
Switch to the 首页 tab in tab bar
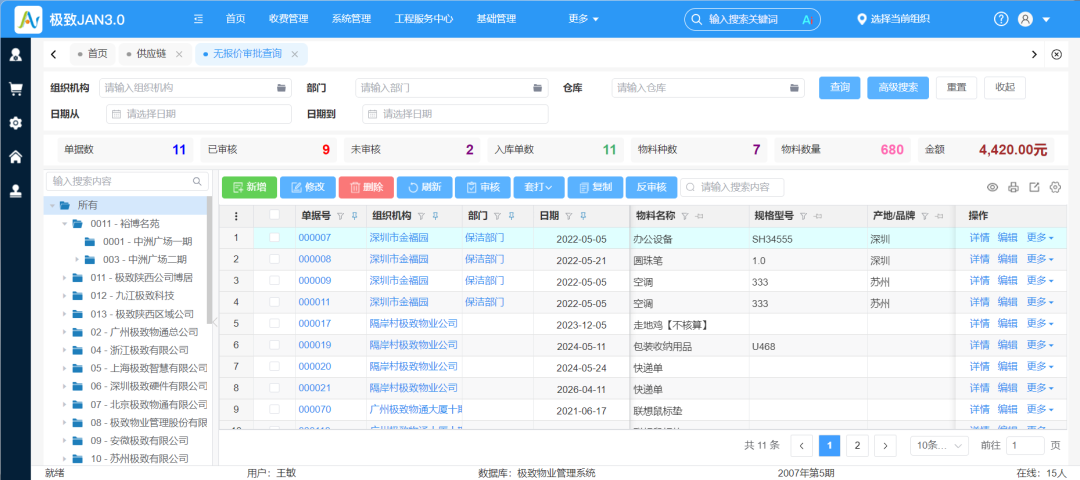(92, 54)
